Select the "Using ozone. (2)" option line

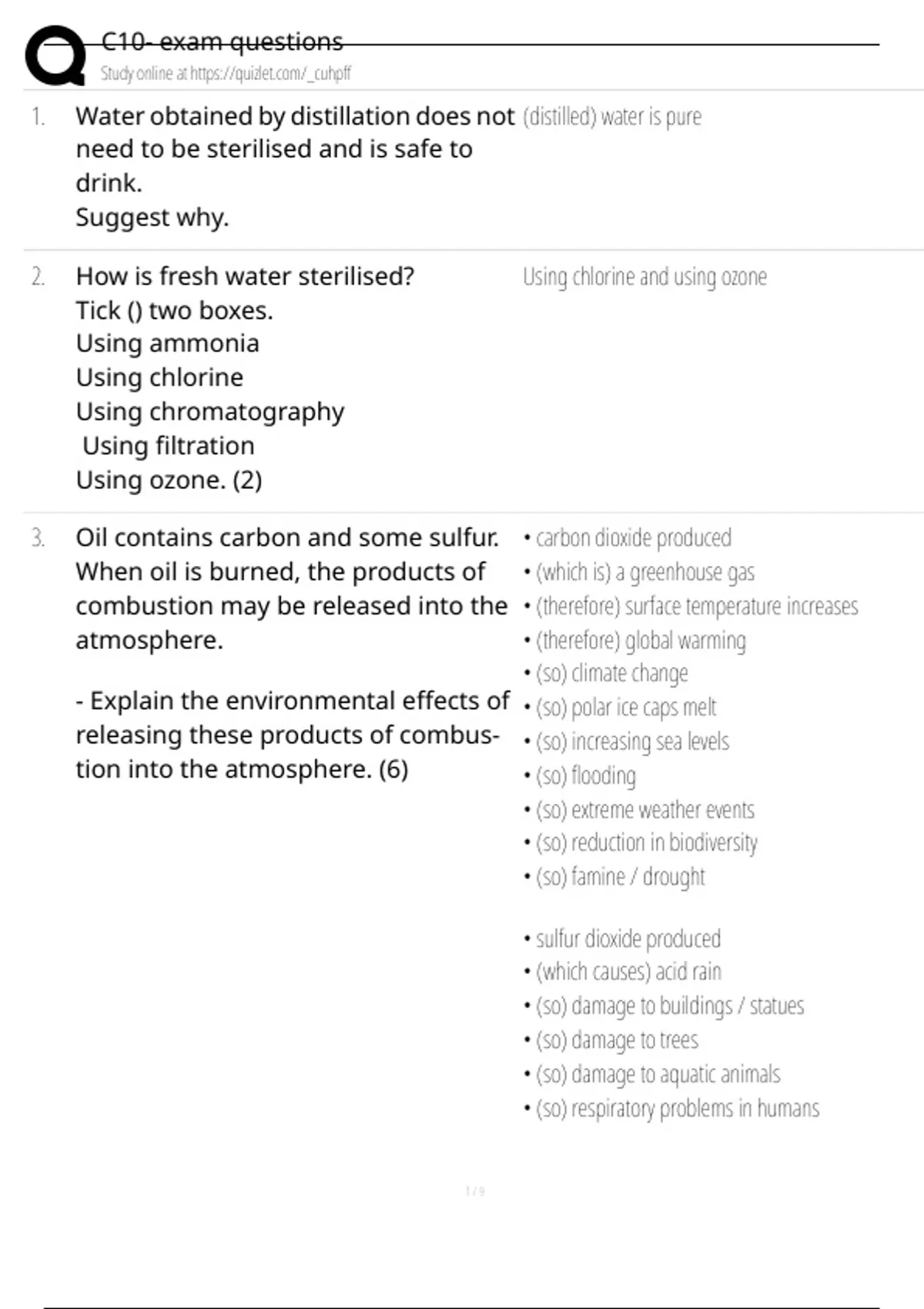169,480
